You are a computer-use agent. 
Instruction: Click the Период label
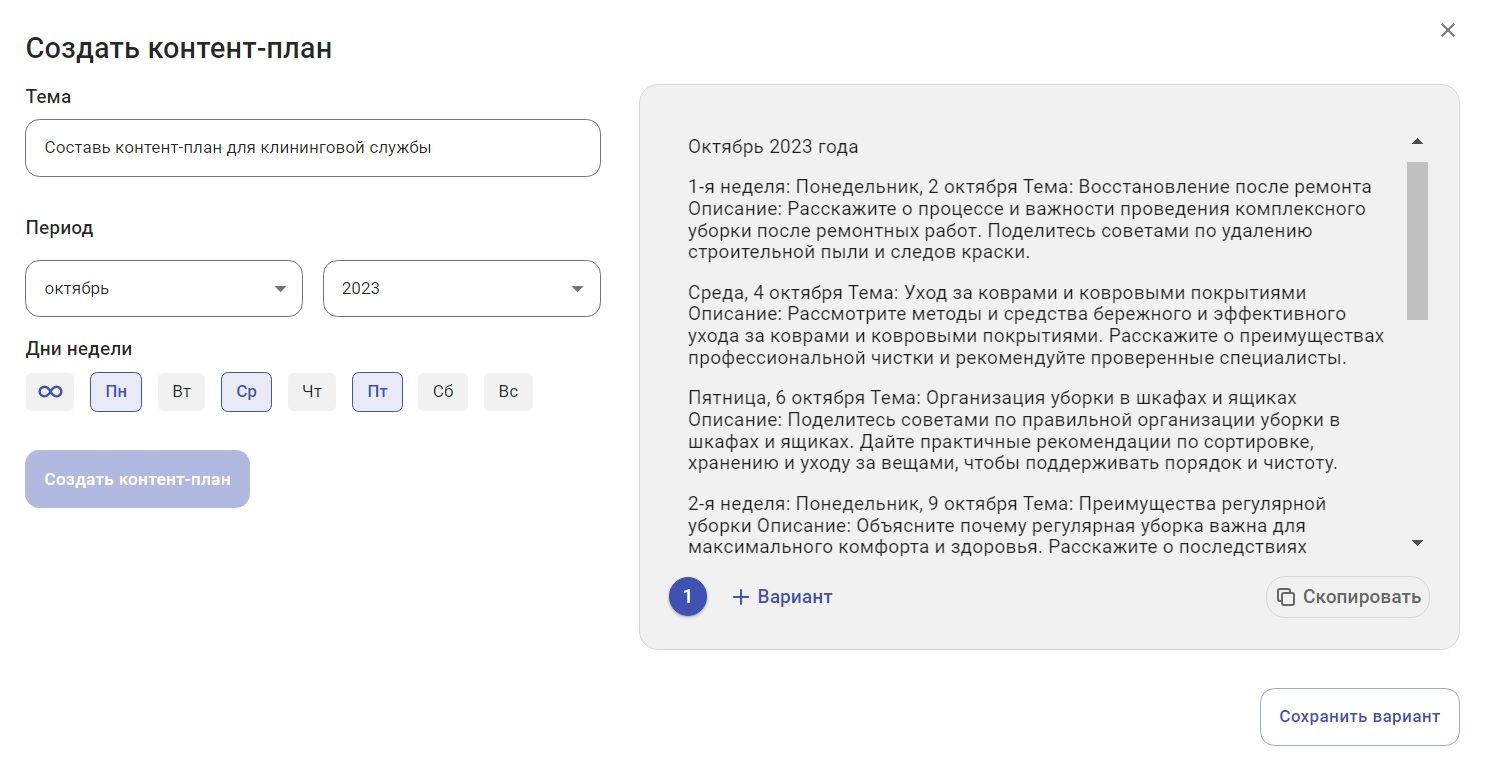coord(59,227)
